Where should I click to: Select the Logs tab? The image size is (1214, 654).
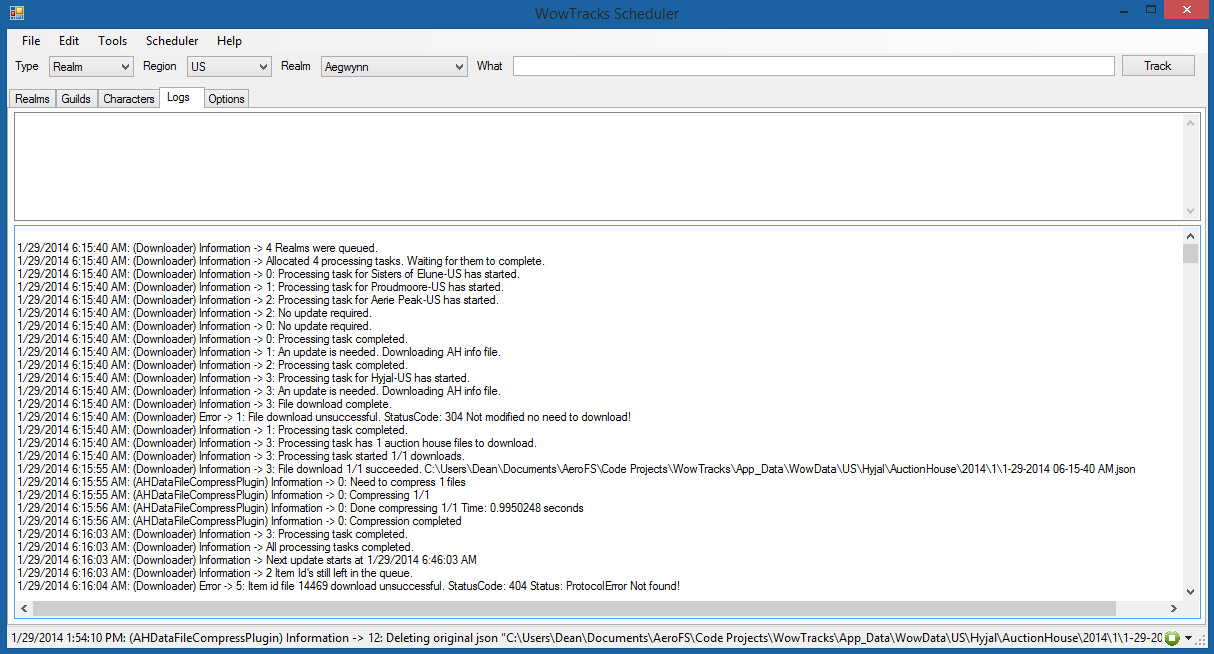tap(179, 97)
